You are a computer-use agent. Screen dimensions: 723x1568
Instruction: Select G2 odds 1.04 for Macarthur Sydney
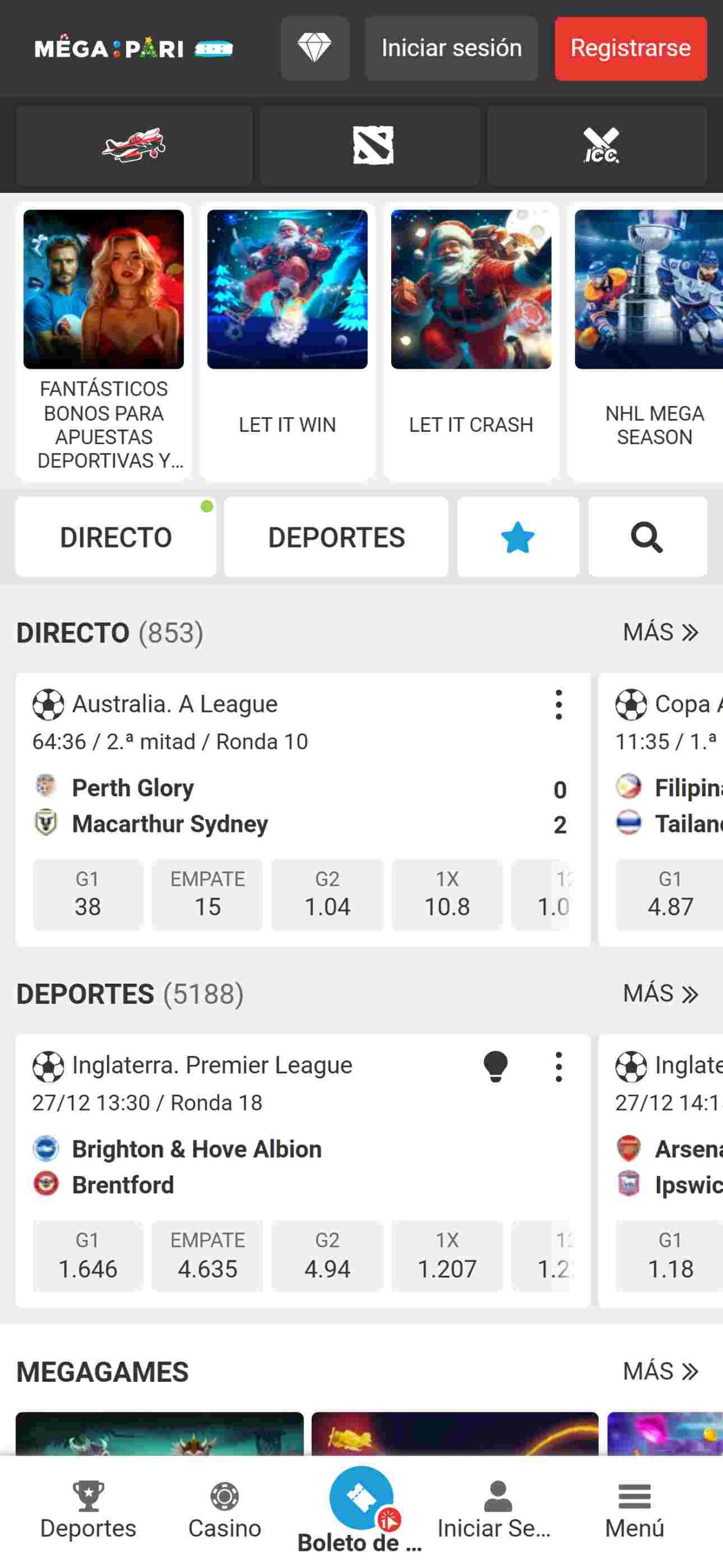click(327, 894)
